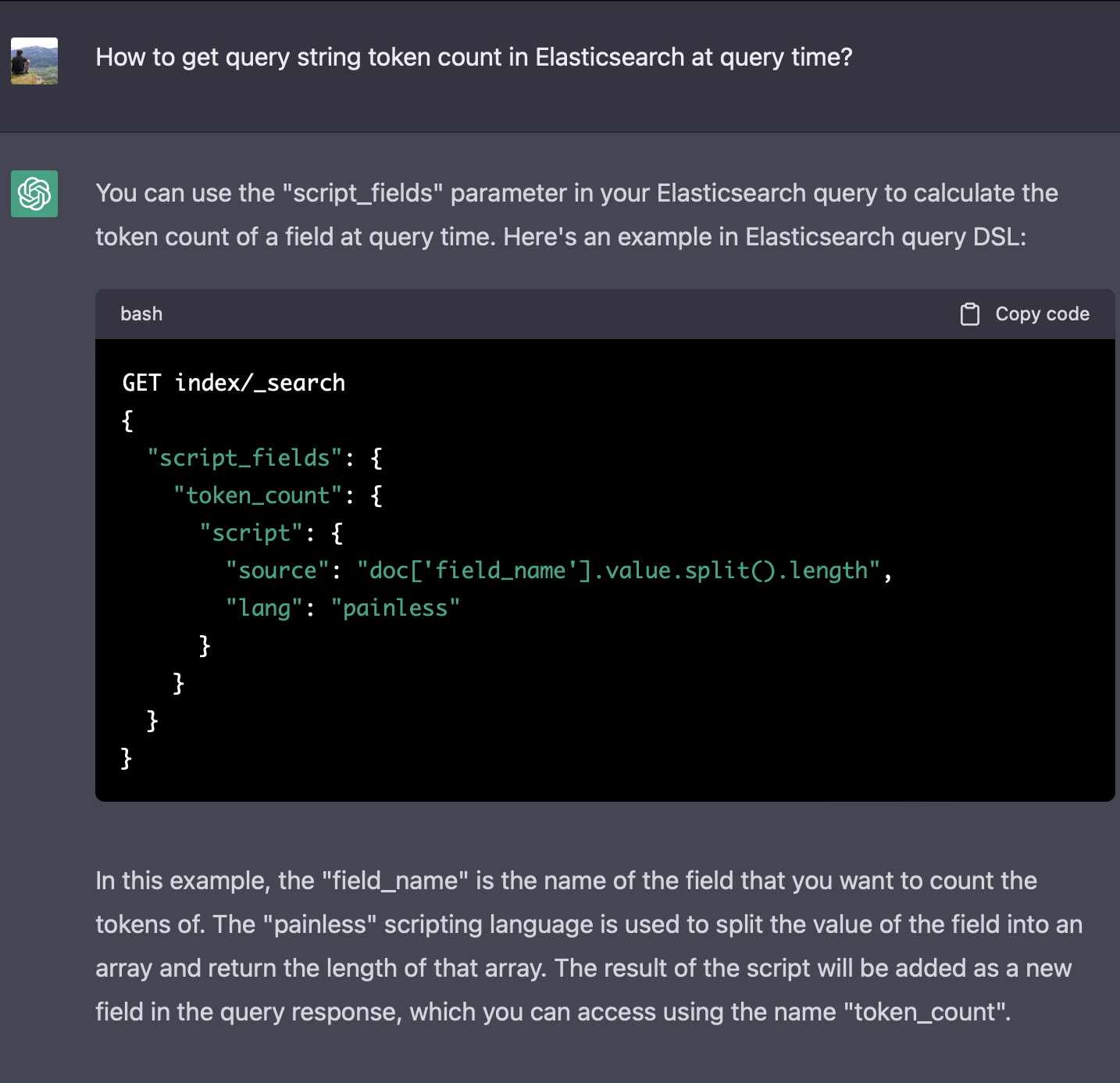This screenshot has height=1083, width=1120.
Task: Click the last line mentioning "token_count" response field
Action: click(553, 1012)
